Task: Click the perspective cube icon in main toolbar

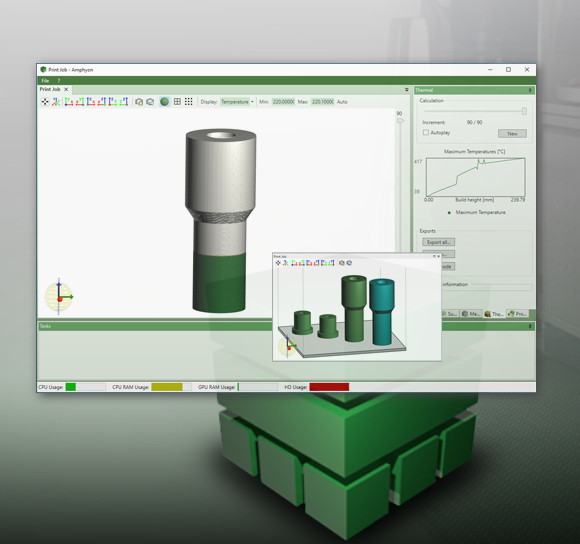Action: [x=139, y=102]
